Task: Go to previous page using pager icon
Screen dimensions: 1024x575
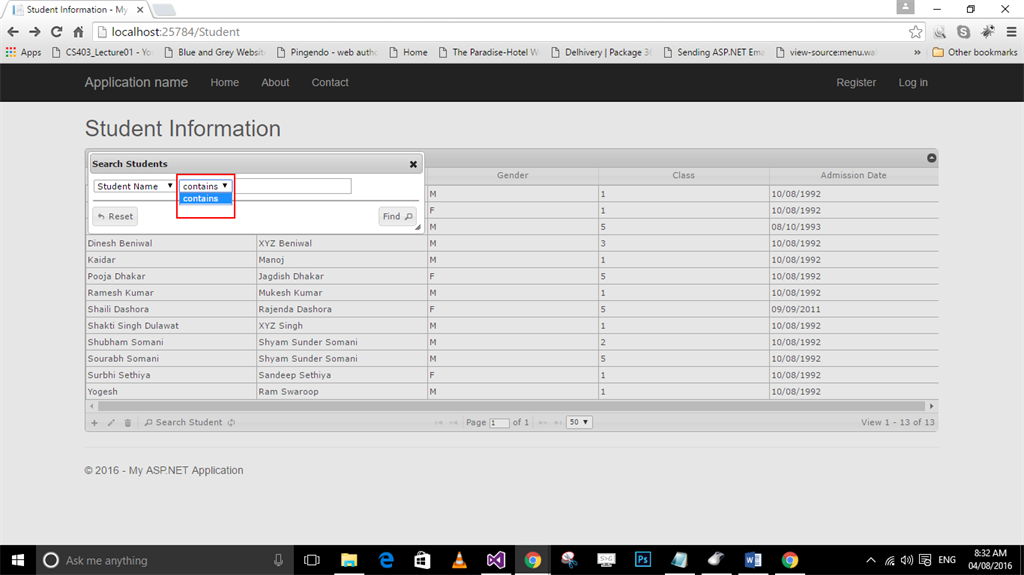Action: tap(454, 423)
